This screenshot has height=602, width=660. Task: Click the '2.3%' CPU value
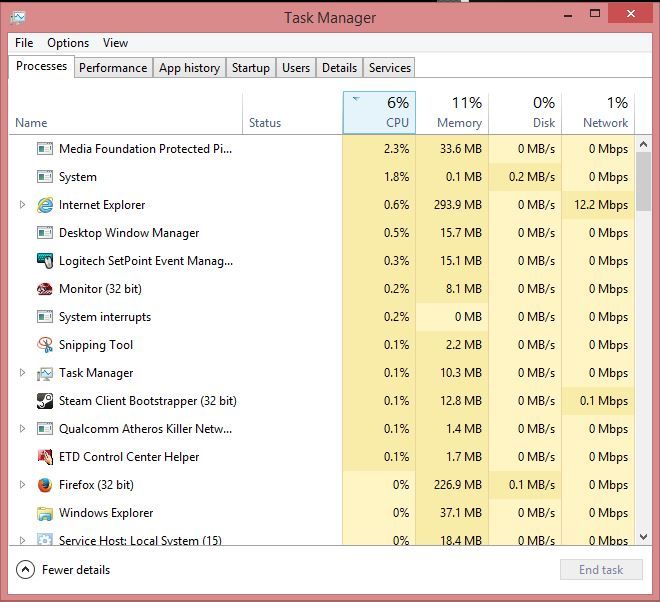[x=397, y=149]
